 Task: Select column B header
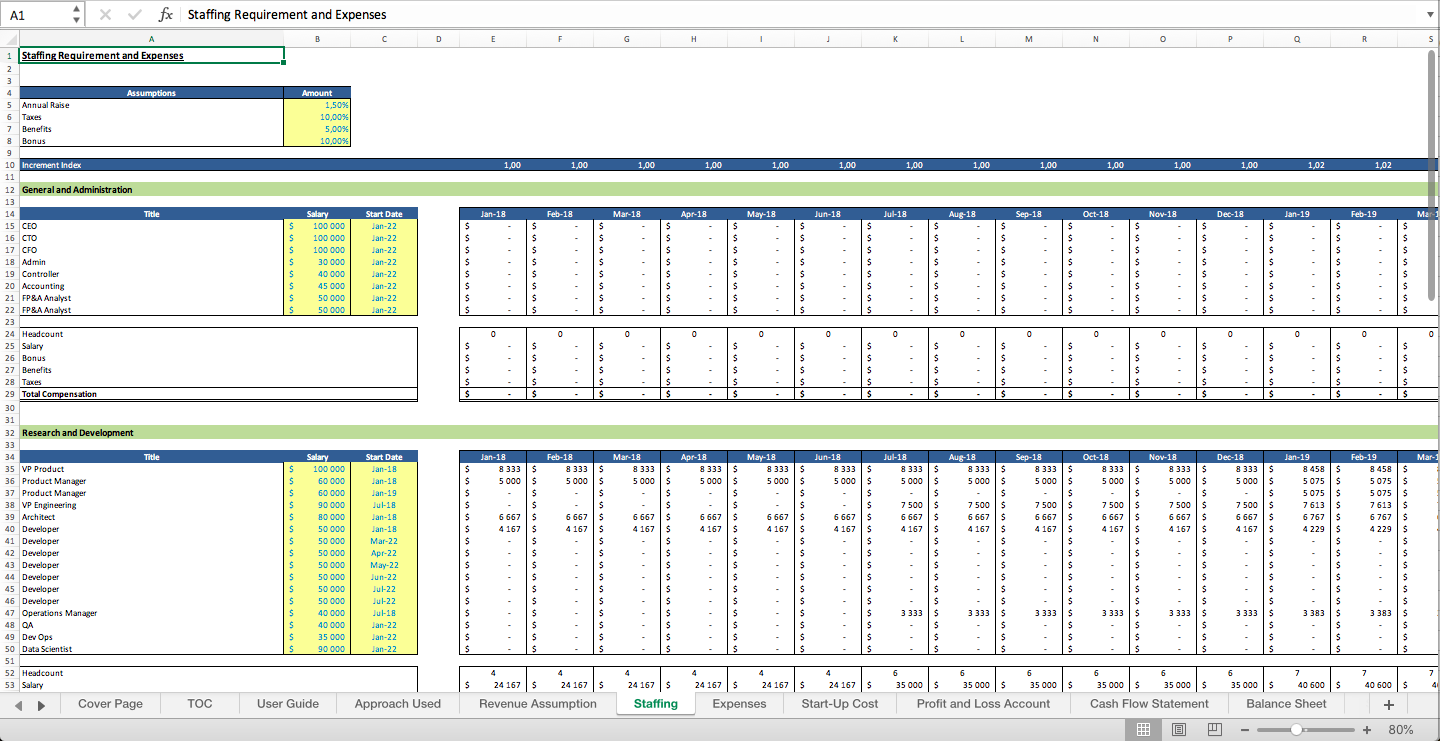coord(317,39)
